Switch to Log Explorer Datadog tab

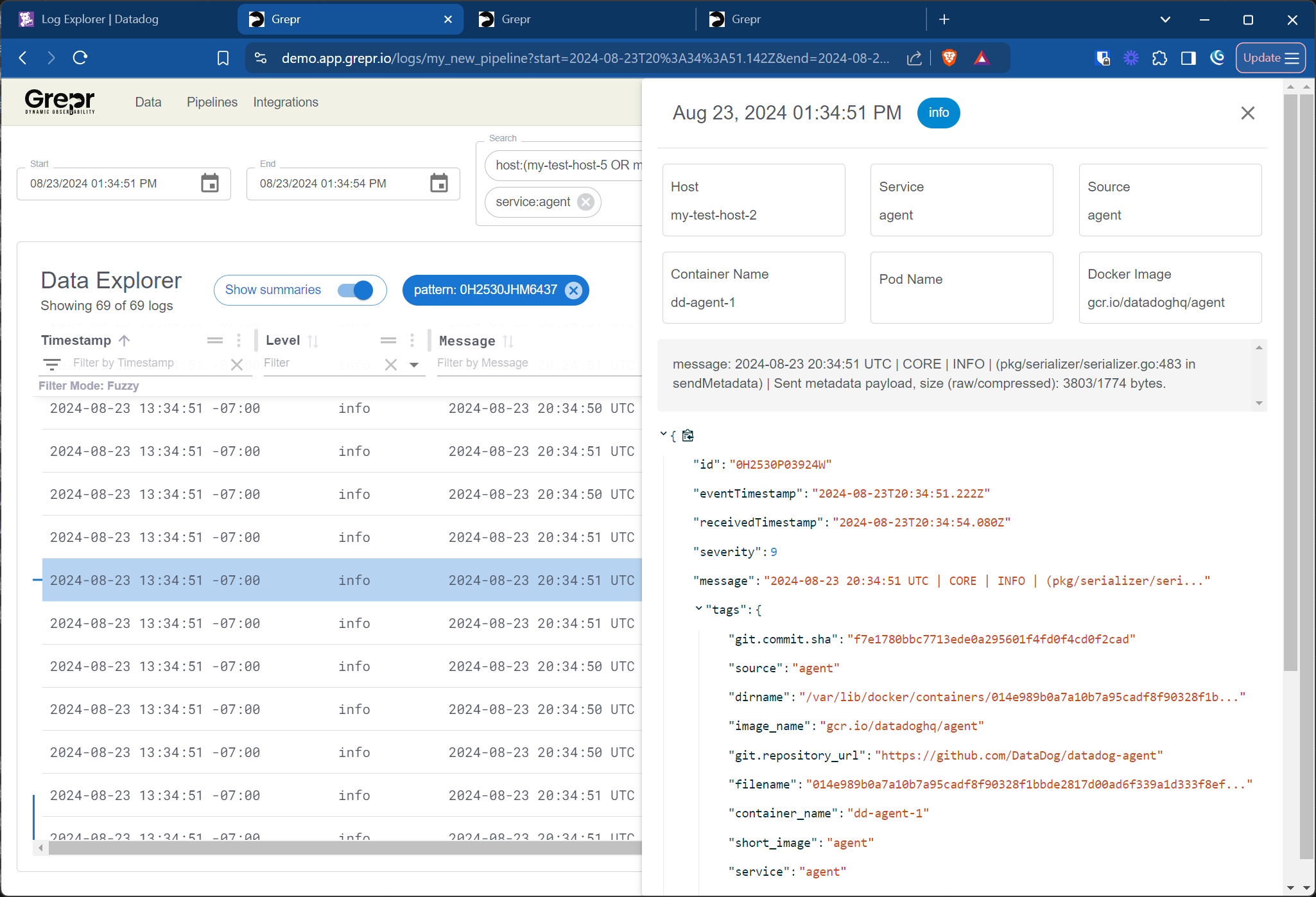click(x=119, y=19)
